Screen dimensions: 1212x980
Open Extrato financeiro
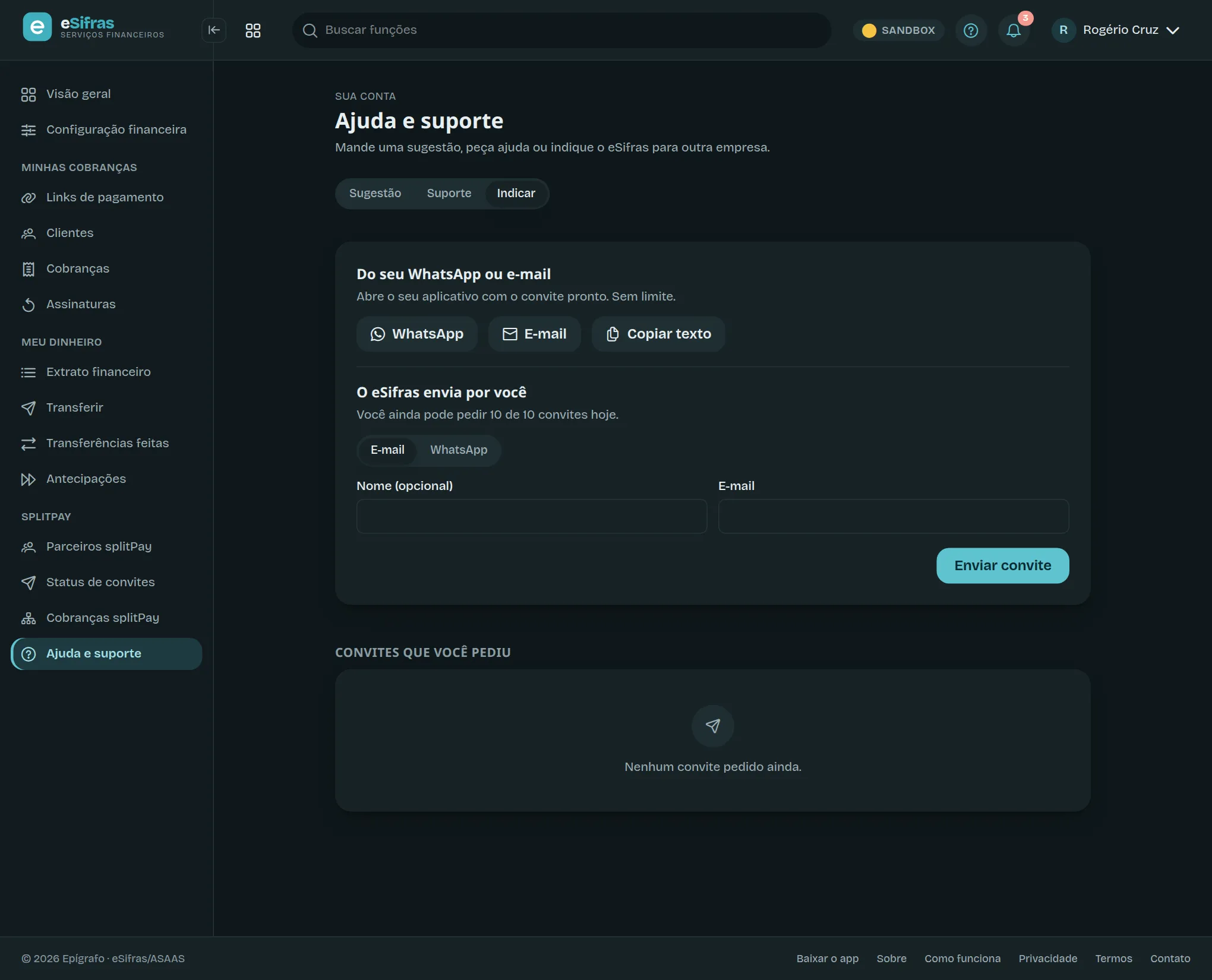tap(107, 372)
